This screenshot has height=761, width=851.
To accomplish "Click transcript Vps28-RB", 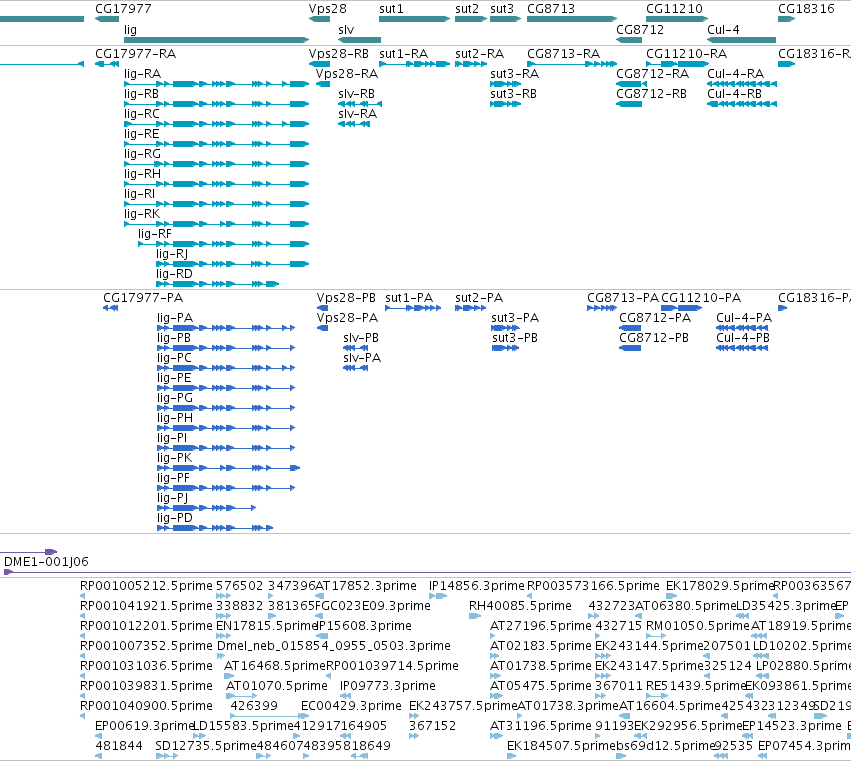I will 319,64.
